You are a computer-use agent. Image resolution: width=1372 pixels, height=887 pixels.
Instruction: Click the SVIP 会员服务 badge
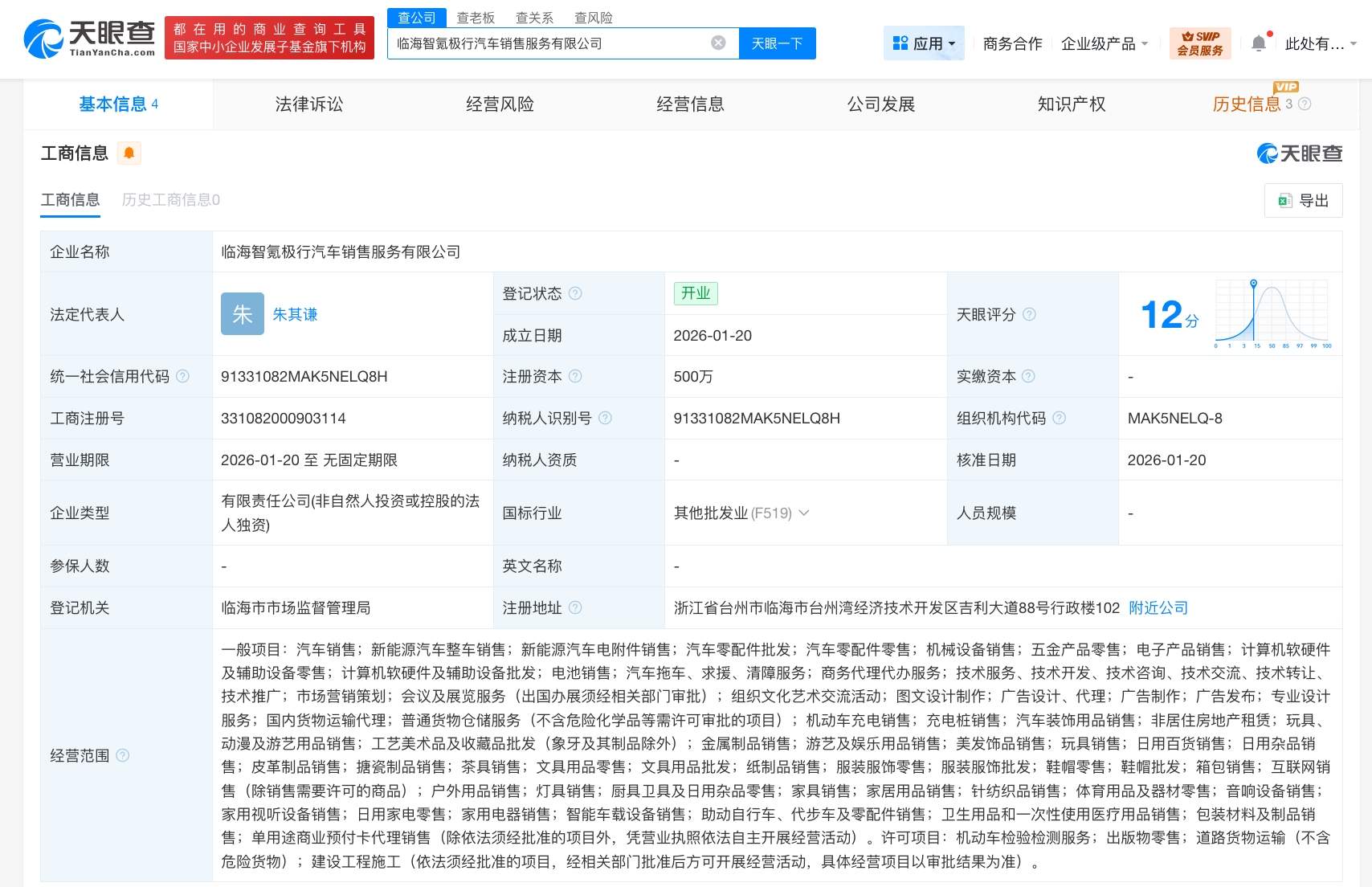[x=1200, y=43]
